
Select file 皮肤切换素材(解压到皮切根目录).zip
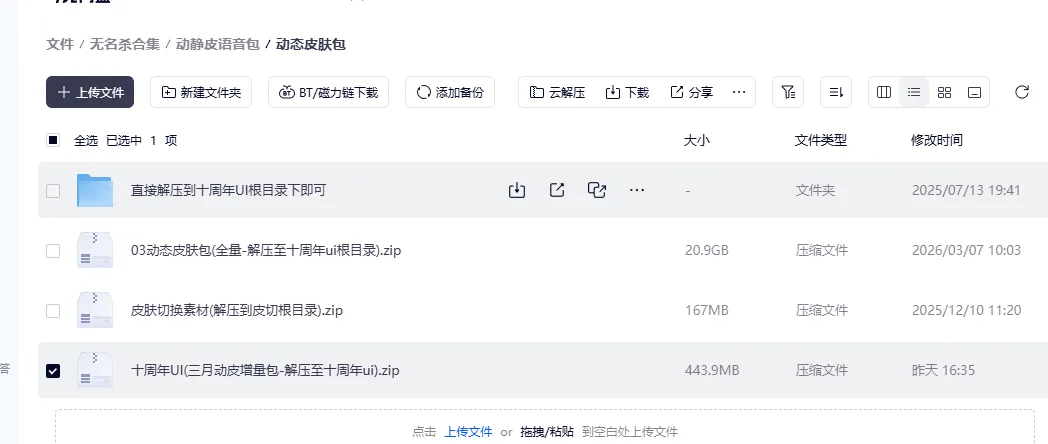tap(237, 311)
